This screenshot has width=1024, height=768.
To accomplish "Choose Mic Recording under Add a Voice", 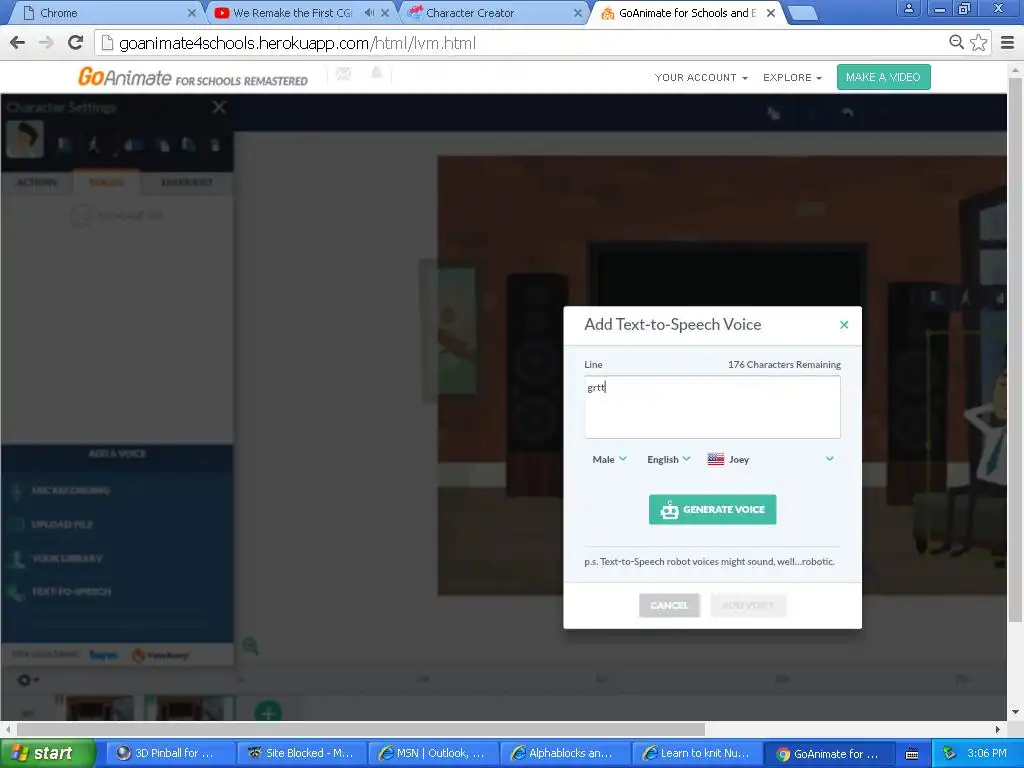I will (71, 490).
